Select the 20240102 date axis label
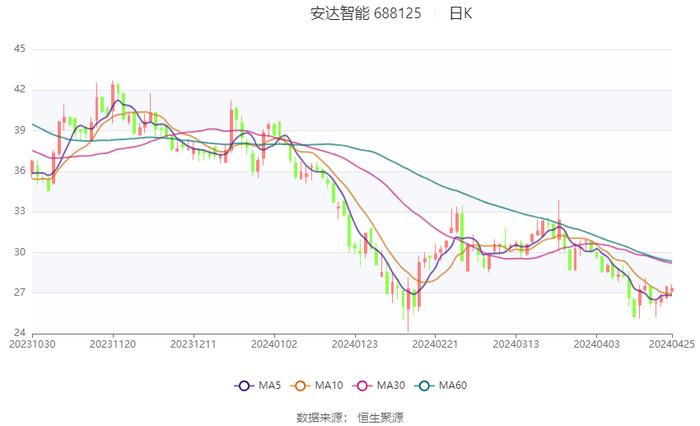 273,343
